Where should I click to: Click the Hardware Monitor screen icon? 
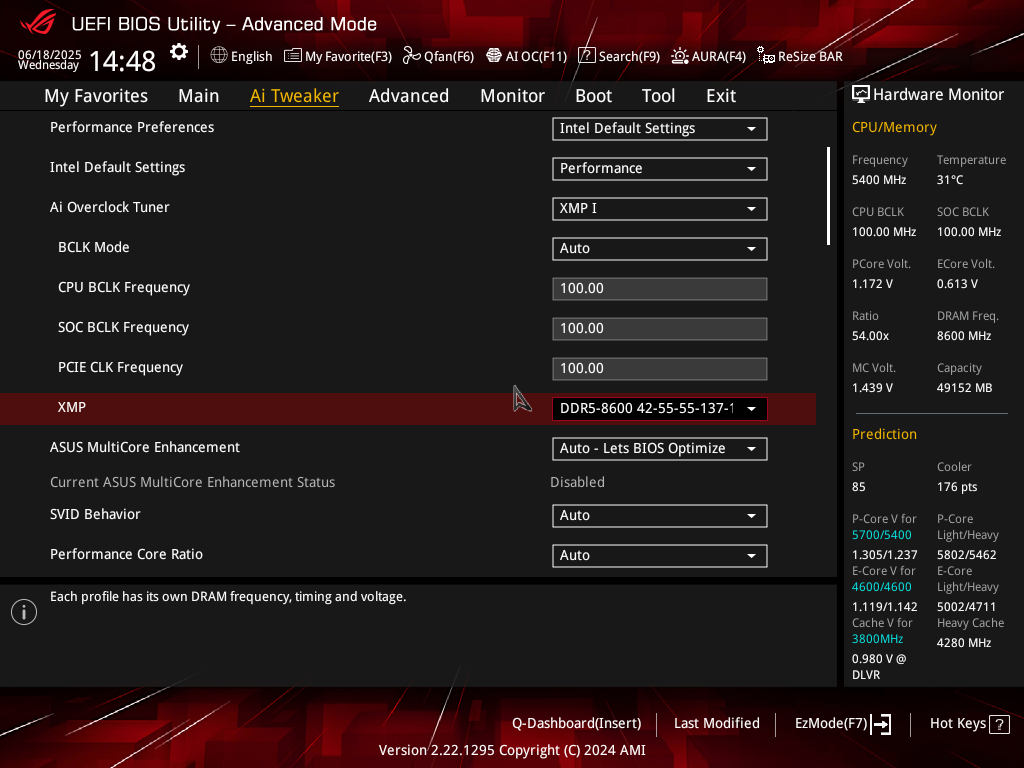coord(861,95)
